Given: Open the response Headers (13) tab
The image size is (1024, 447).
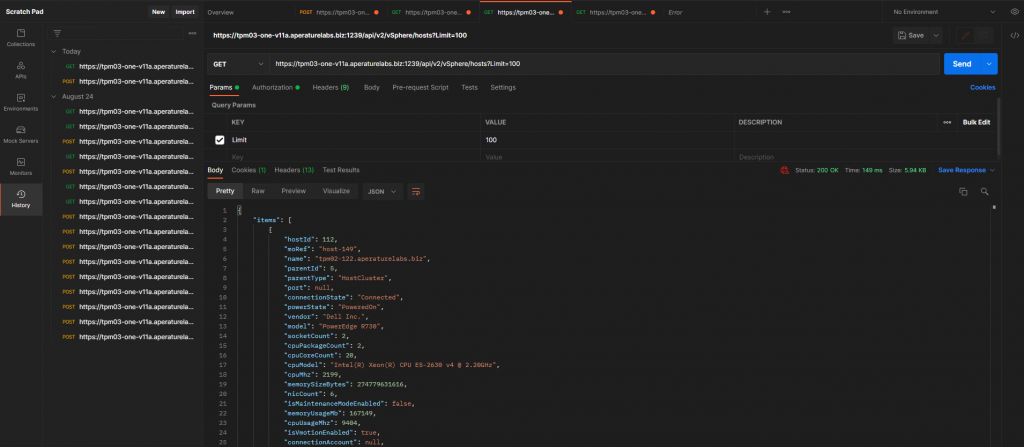Looking at the screenshot, I should click(294, 170).
